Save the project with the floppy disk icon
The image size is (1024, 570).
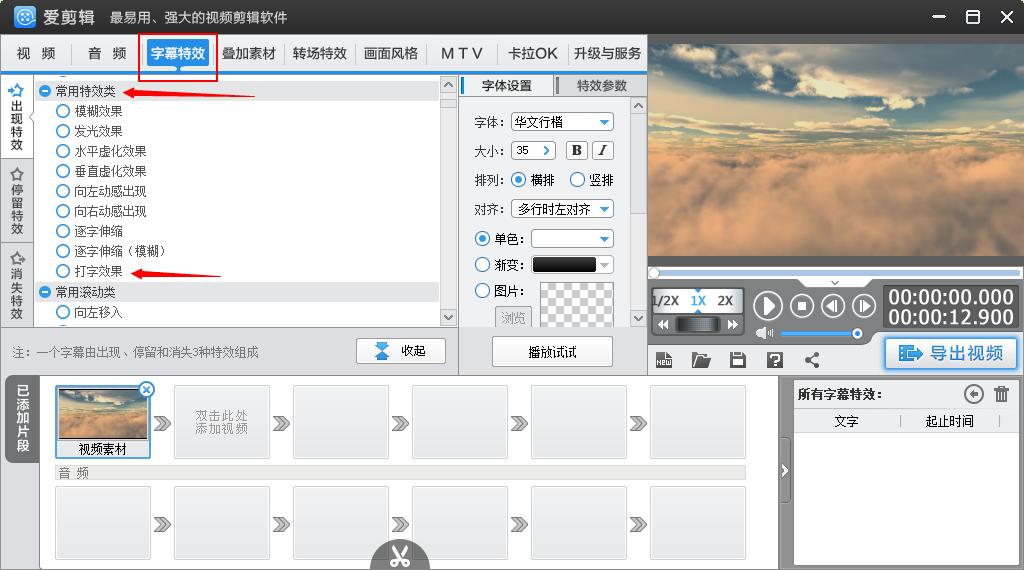coord(738,360)
